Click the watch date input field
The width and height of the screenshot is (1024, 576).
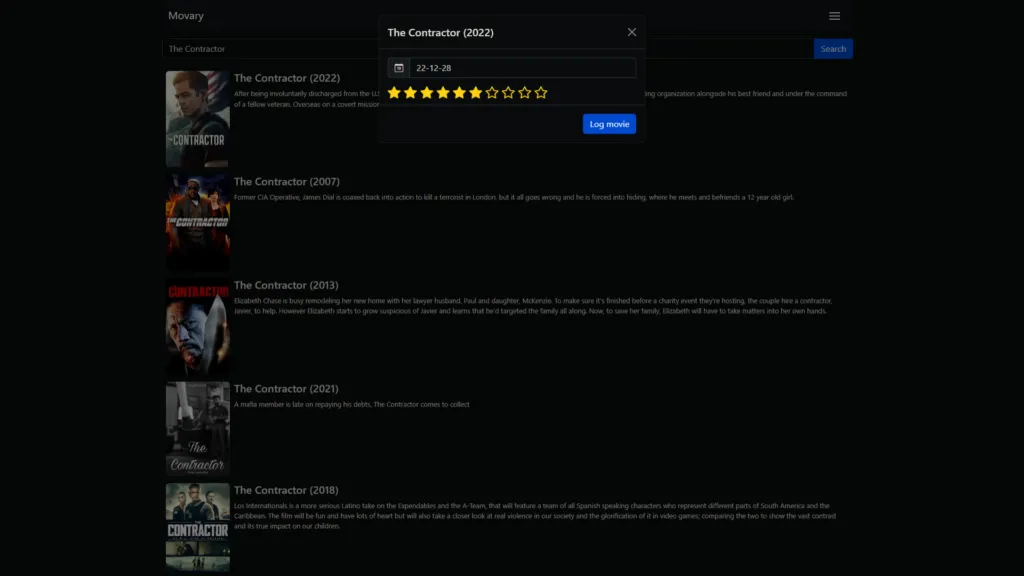pyautogui.click(x=522, y=68)
